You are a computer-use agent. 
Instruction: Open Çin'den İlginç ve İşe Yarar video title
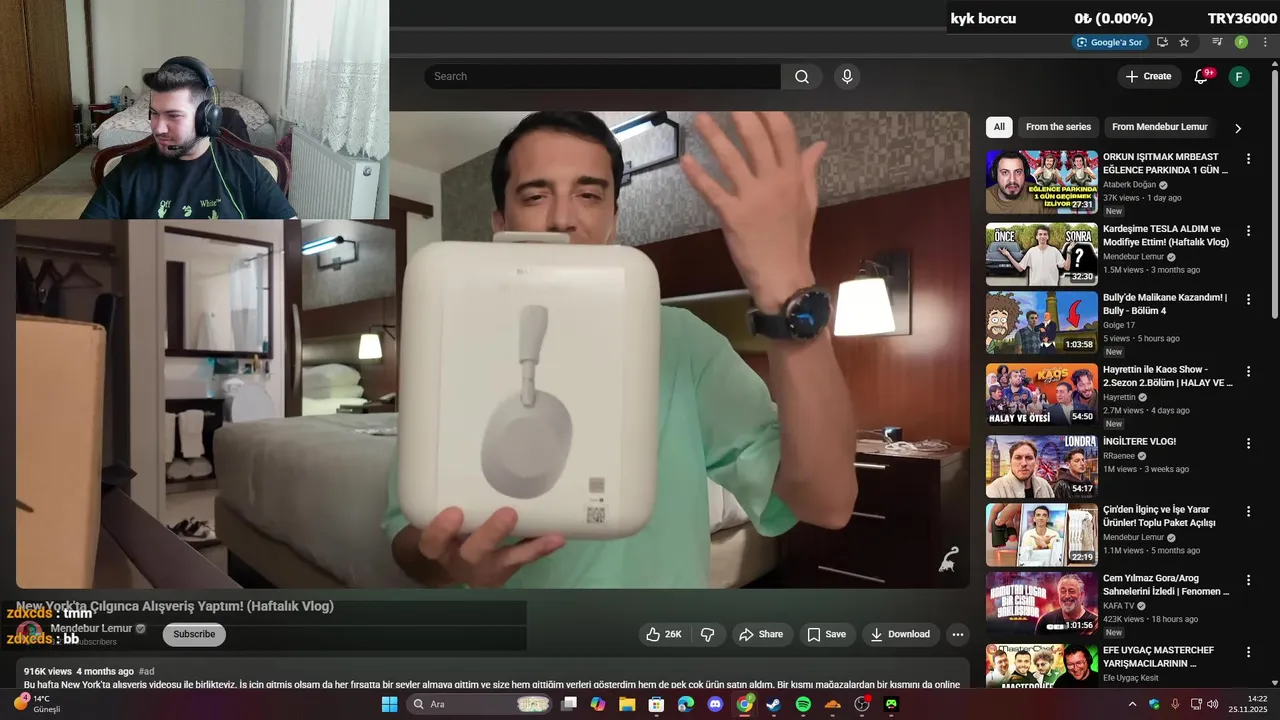pyautogui.click(x=1159, y=516)
